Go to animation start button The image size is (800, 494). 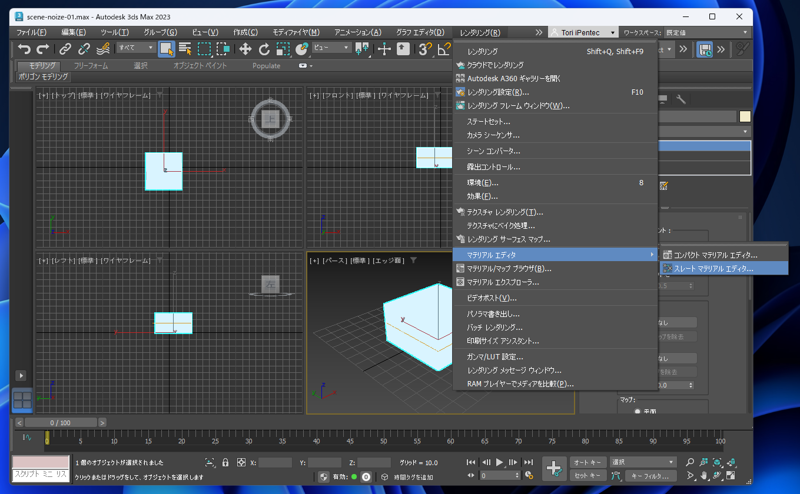click(471, 462)
